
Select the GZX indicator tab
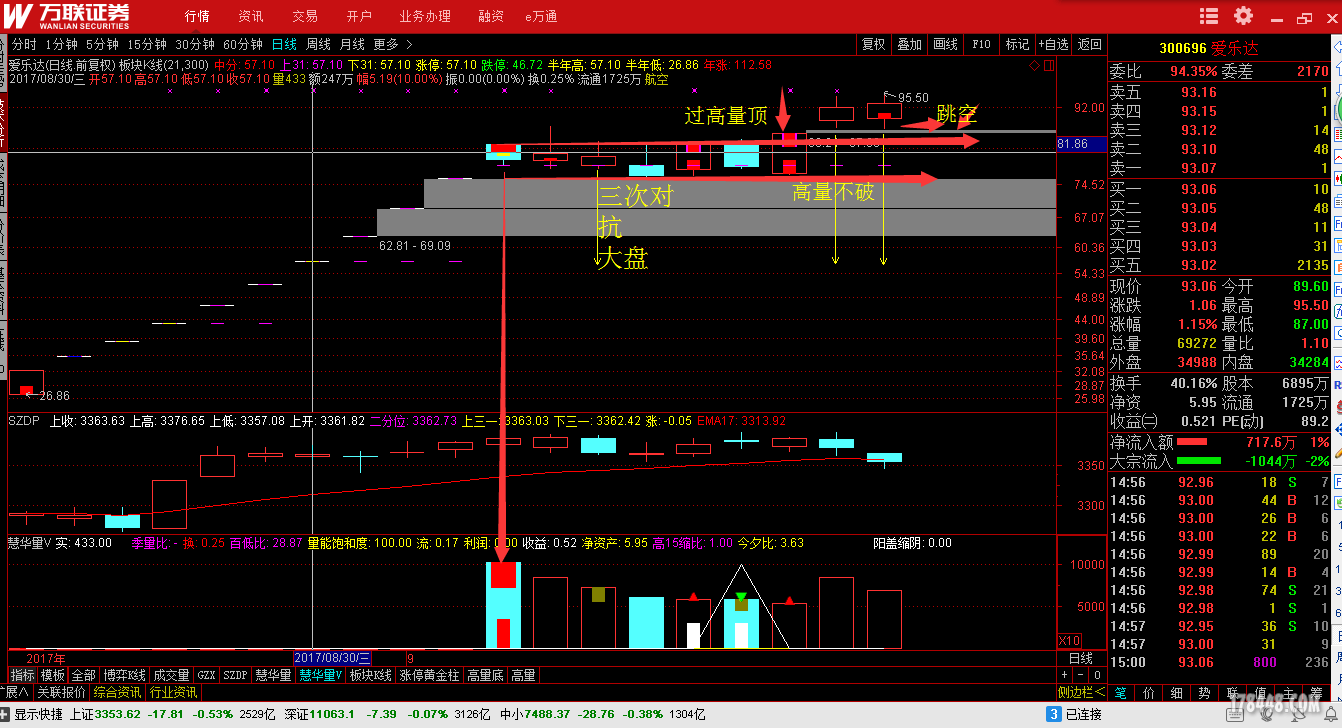pos(206,676)
